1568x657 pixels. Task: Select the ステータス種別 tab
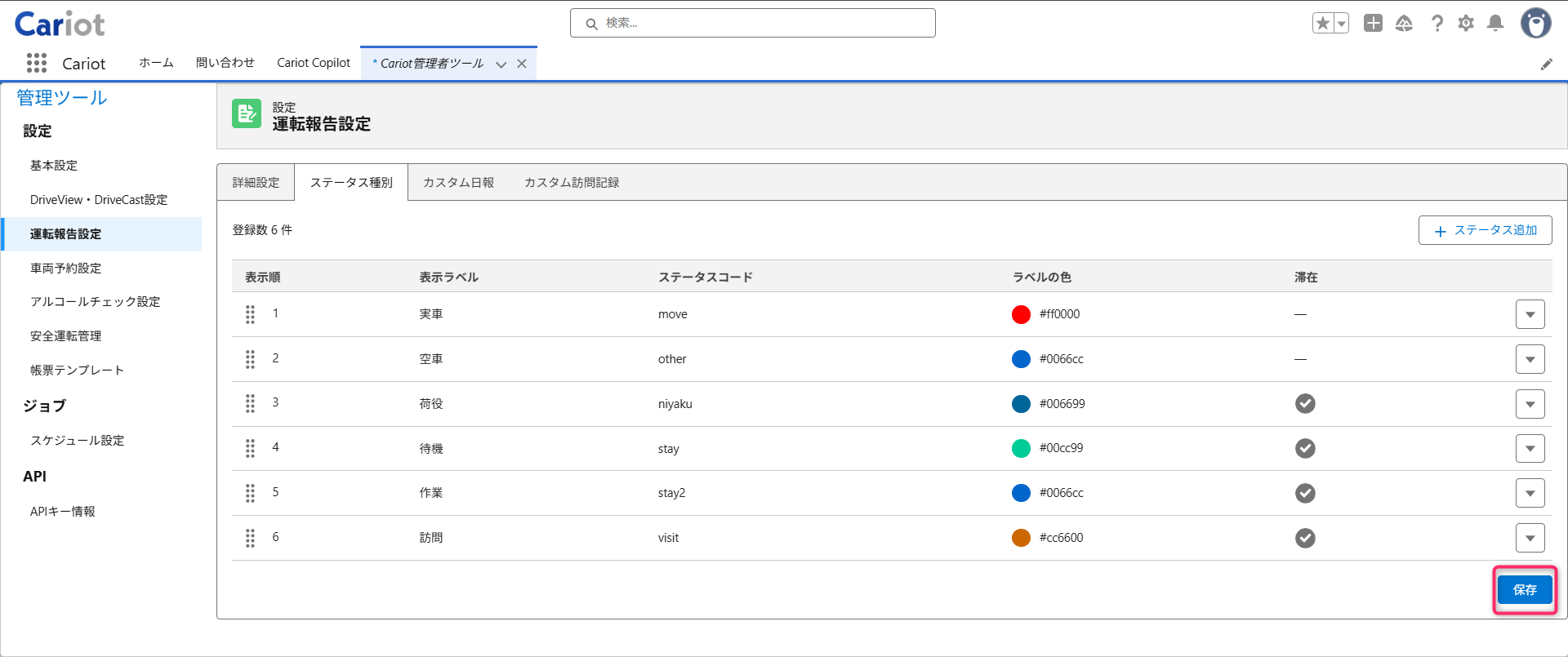coord(351,183)
